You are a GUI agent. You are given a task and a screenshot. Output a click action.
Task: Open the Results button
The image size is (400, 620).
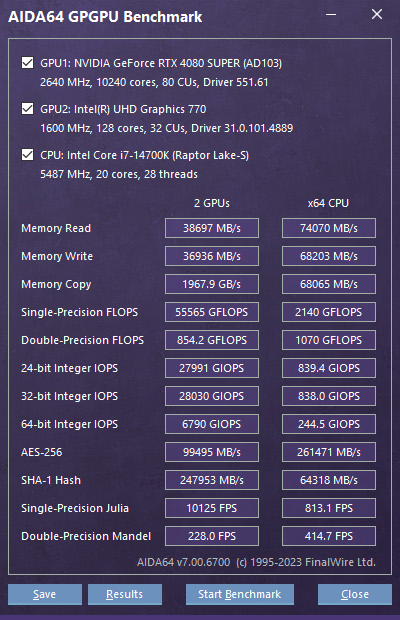point(125,594)
